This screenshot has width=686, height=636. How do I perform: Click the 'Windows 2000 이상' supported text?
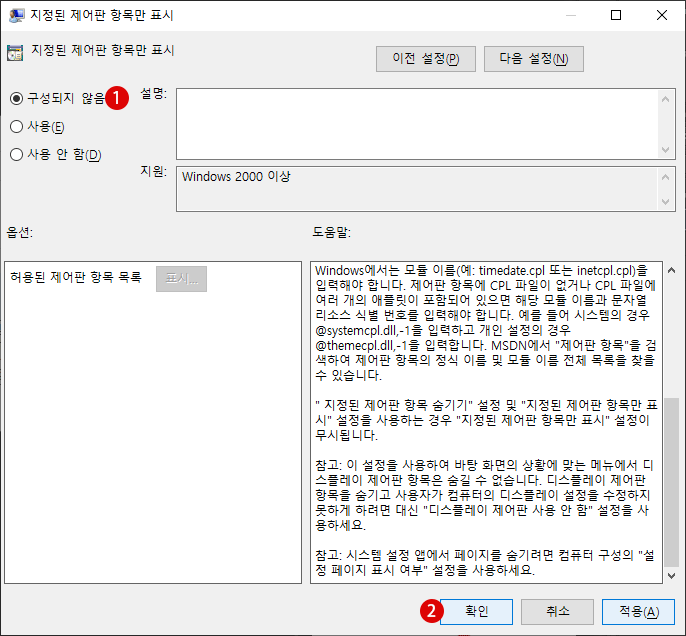(236, 177)
